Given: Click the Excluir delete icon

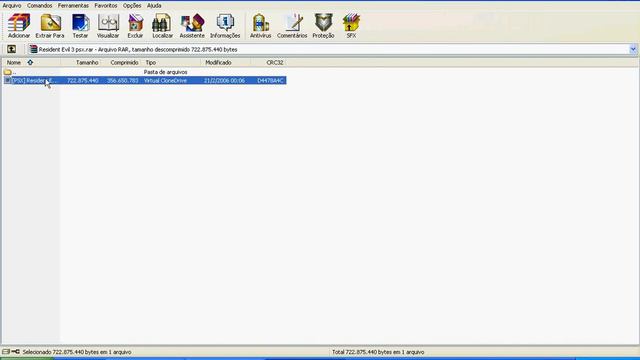Looking at the screenshot, I should coord(135,26).
